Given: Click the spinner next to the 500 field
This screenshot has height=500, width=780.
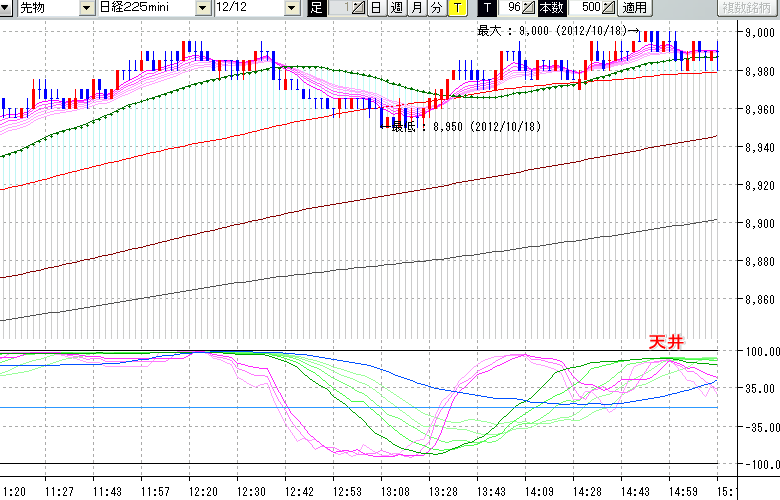Looking at the screenshot, I should (609, 8).
